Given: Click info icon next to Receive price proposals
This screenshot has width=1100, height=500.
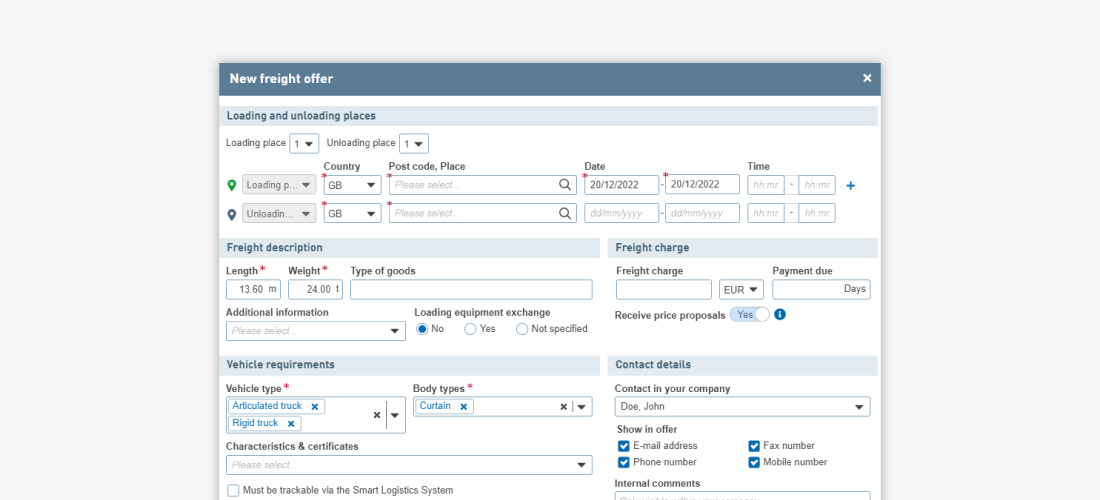Looking at the screenshot, I should [x=780, y=314].
